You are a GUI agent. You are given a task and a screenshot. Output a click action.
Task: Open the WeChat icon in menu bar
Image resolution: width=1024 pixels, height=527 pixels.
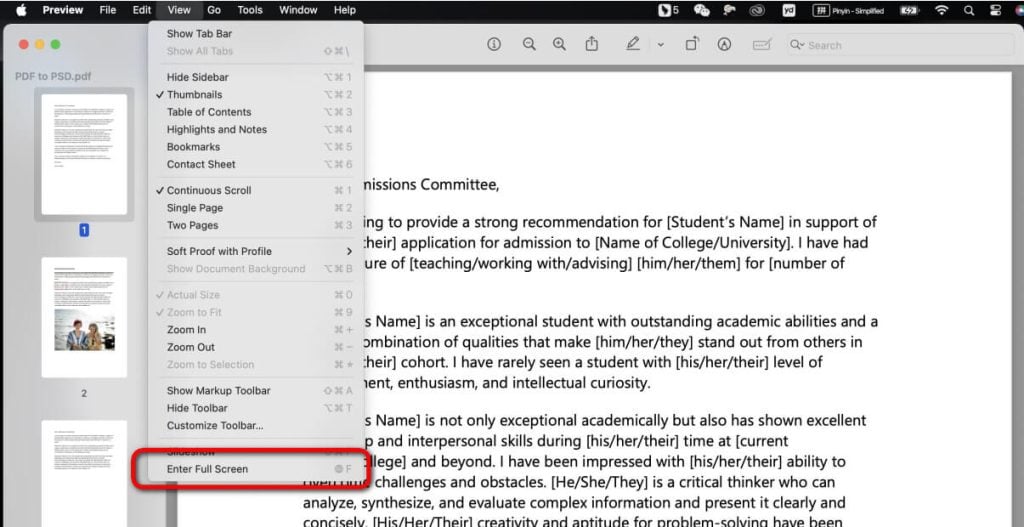pyautogui.click(x=702, y=10)
